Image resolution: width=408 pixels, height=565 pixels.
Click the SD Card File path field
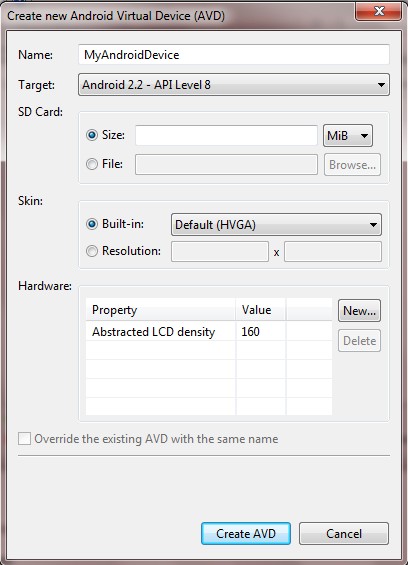coord(226,165)
